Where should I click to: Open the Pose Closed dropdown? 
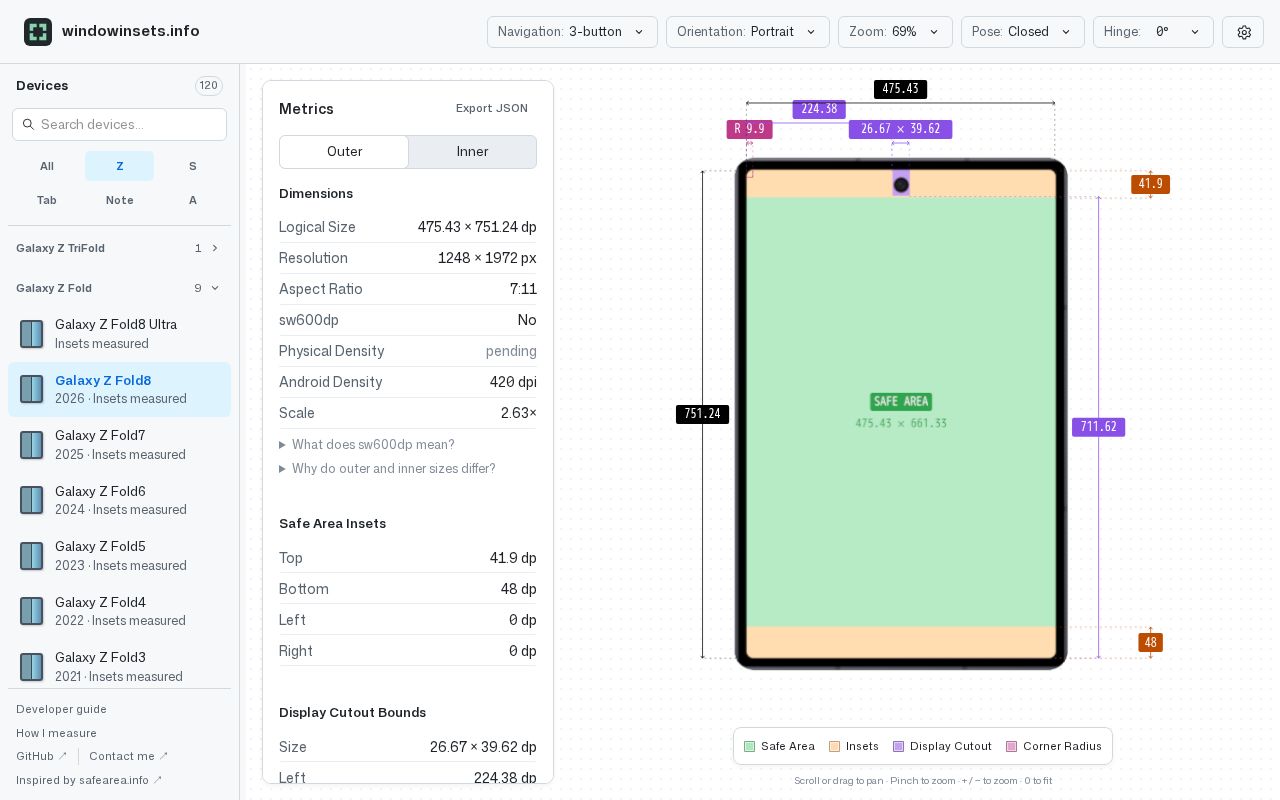pos(1023,32)
